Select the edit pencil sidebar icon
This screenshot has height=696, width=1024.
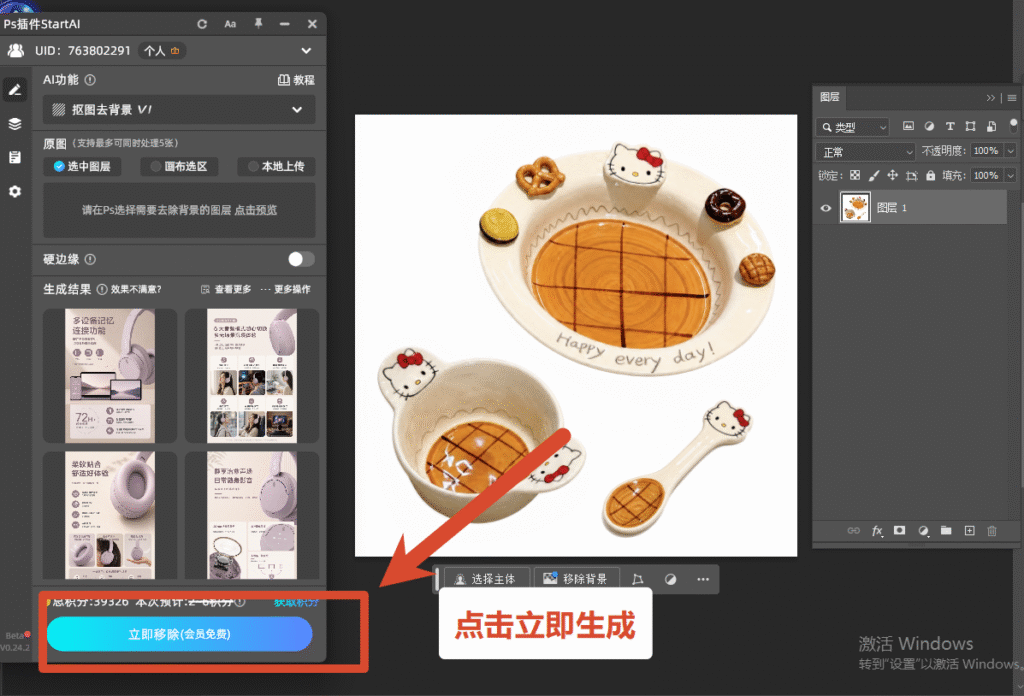(x=15, y=90)
